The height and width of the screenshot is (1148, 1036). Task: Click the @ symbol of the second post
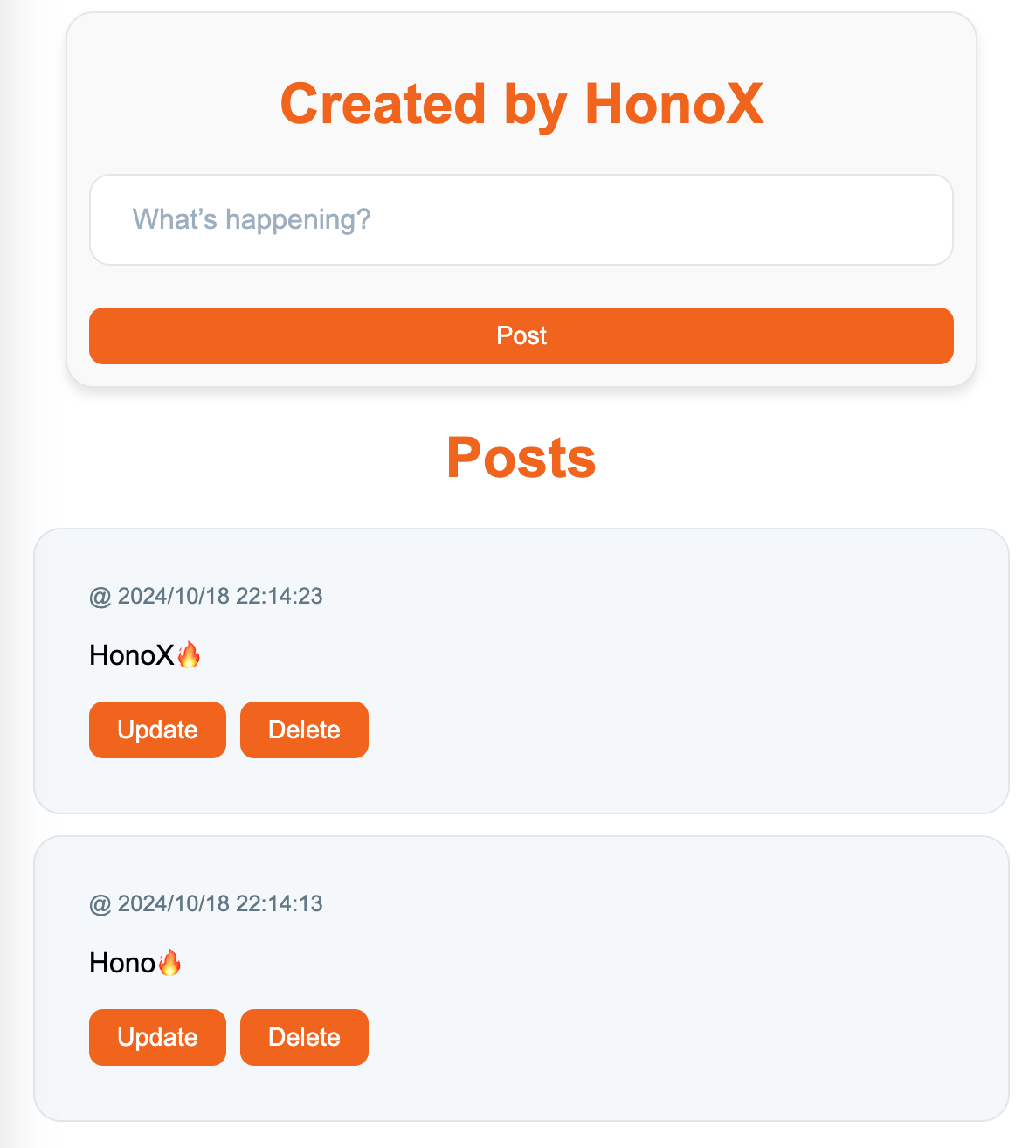point(100,904)
